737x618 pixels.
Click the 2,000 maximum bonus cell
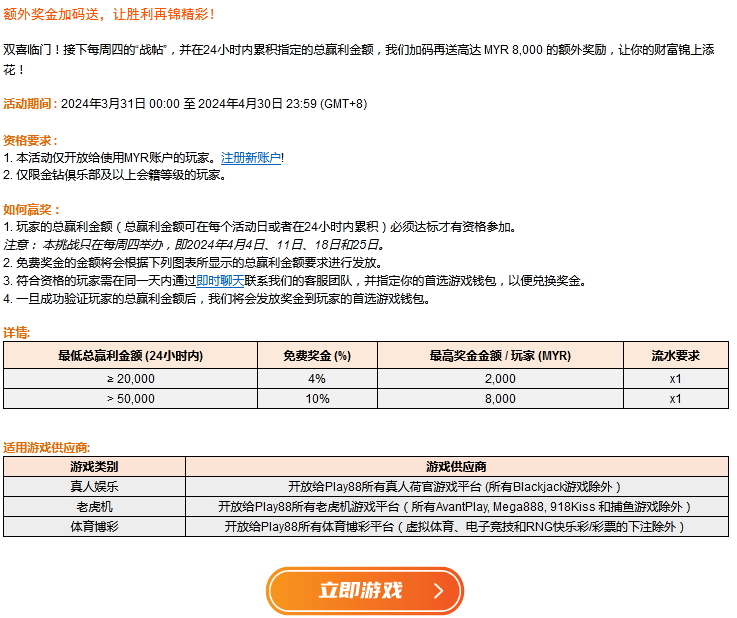[x=500, y=378]
